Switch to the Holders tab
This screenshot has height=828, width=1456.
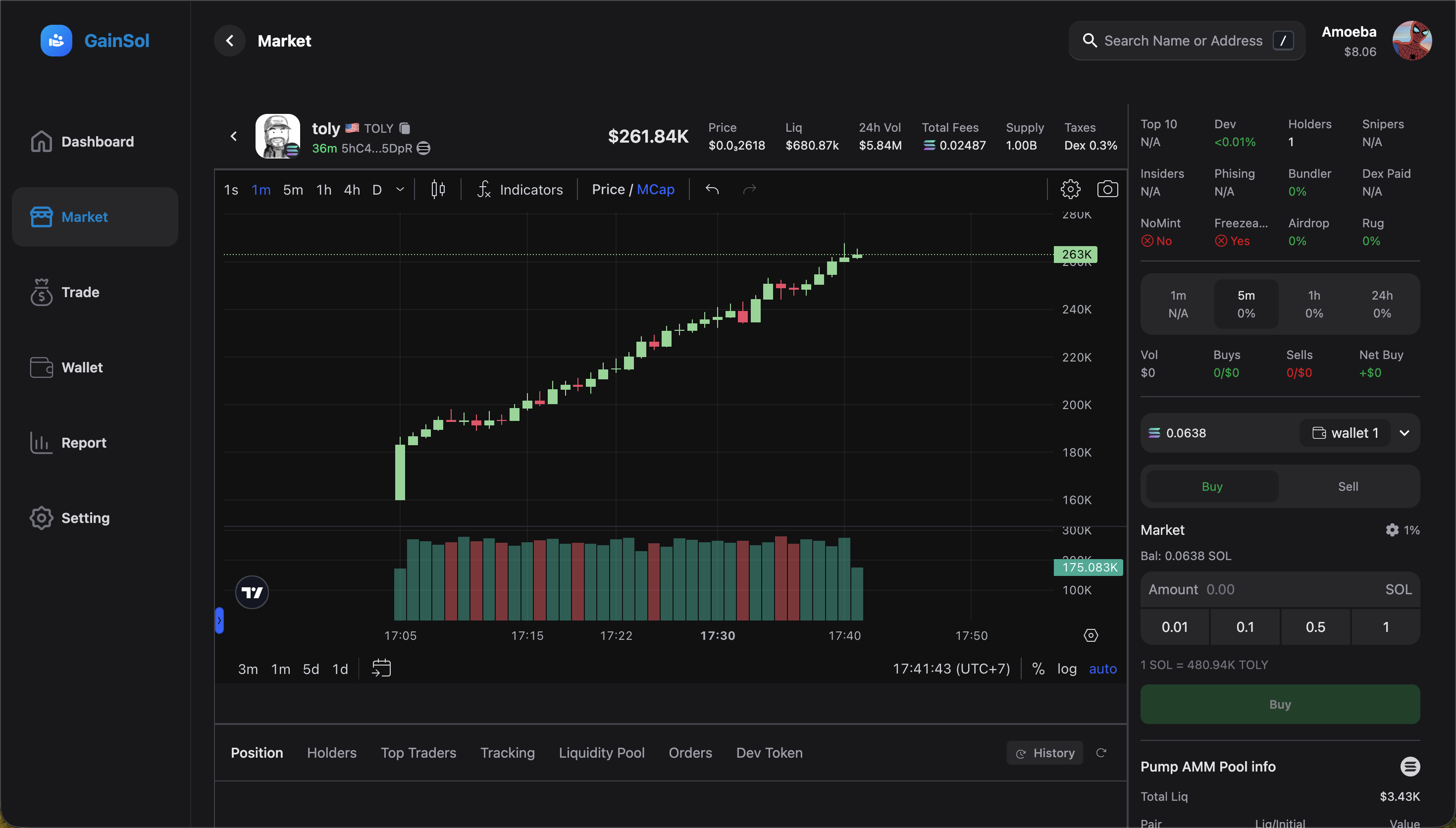click(x=332, y=752)
